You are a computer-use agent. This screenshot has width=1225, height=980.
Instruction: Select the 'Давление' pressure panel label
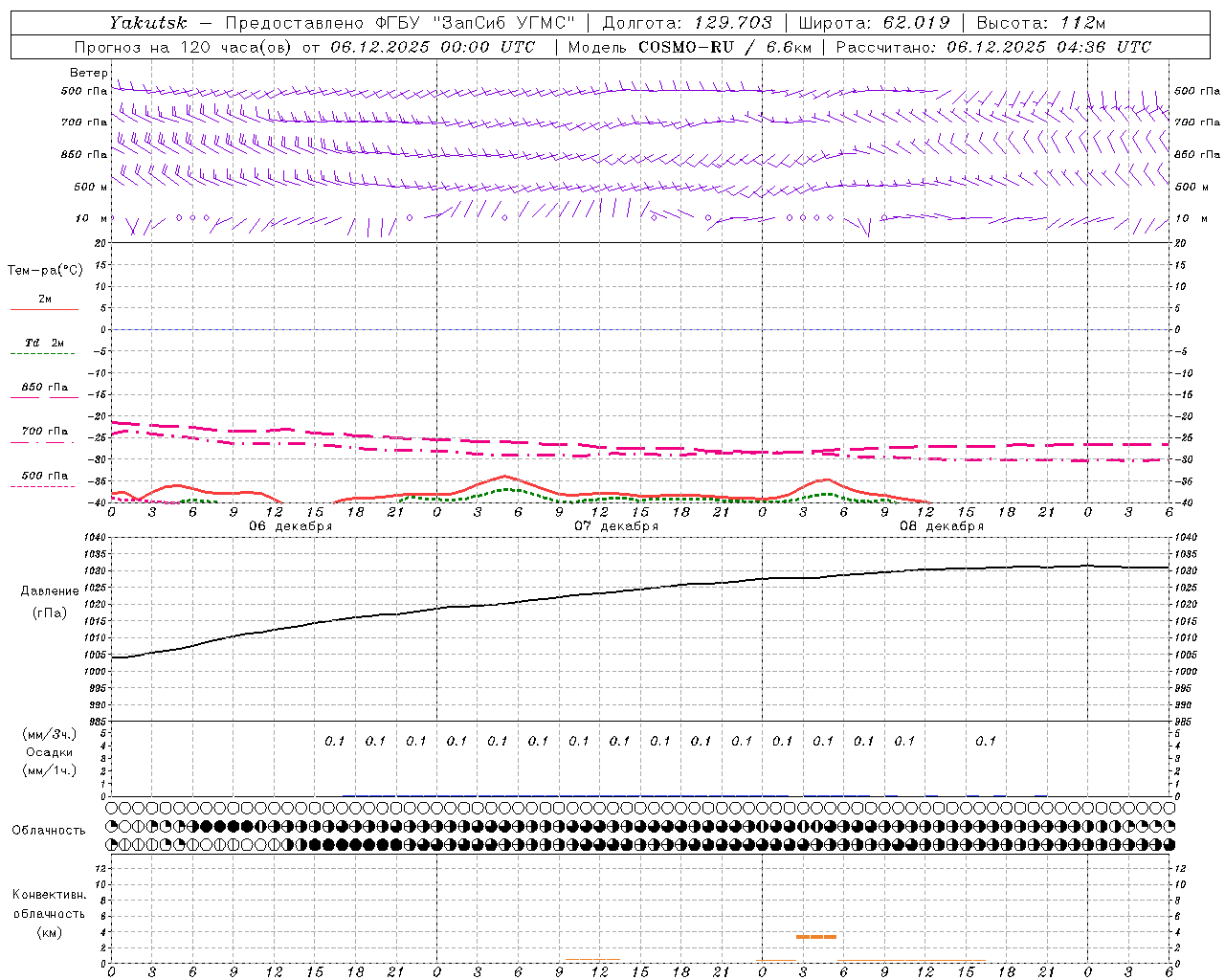[x=50, y=591]
